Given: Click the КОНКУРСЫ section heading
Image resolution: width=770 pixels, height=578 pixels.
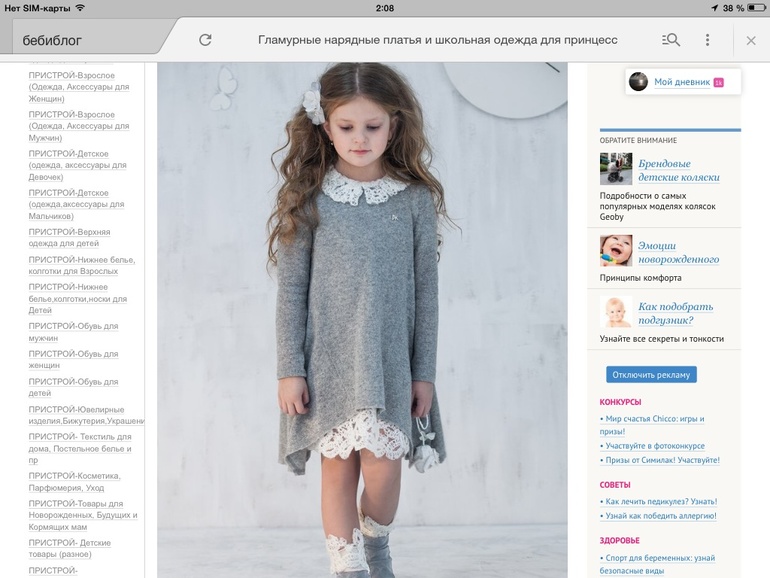Looking at the screenshot, I should click(x=620, y=402).
